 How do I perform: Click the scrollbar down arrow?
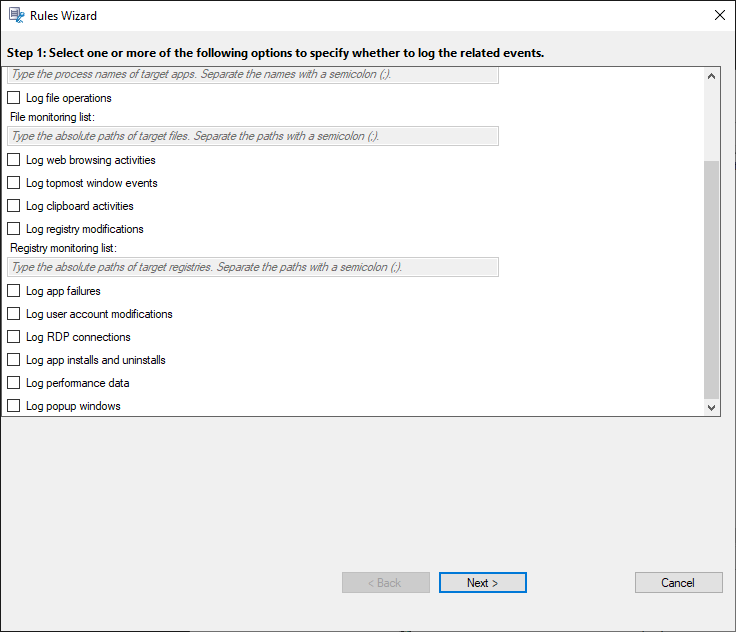coord(712,407)
